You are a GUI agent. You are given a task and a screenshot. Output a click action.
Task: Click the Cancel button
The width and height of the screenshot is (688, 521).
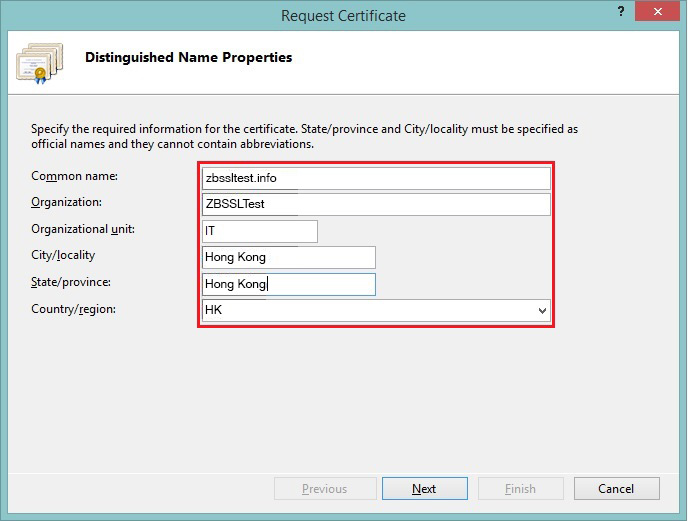point(615,489)
